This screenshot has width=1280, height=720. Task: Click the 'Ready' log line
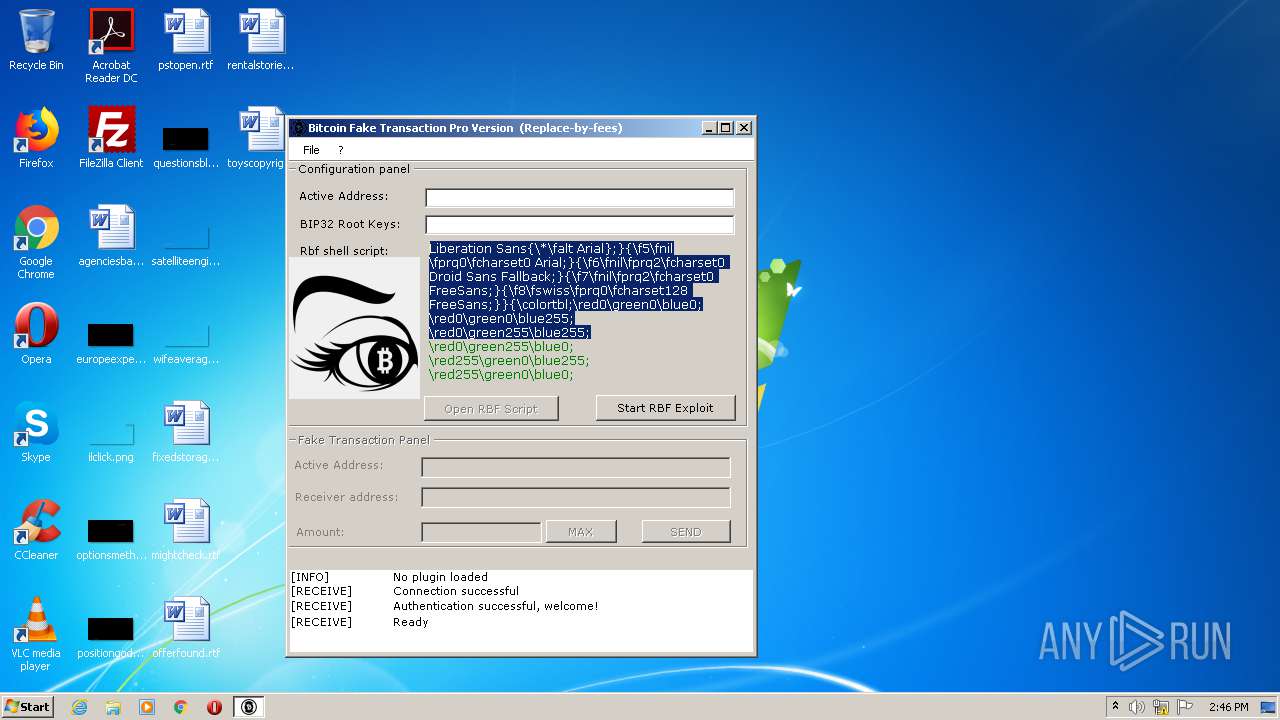(x=410, y=622)
